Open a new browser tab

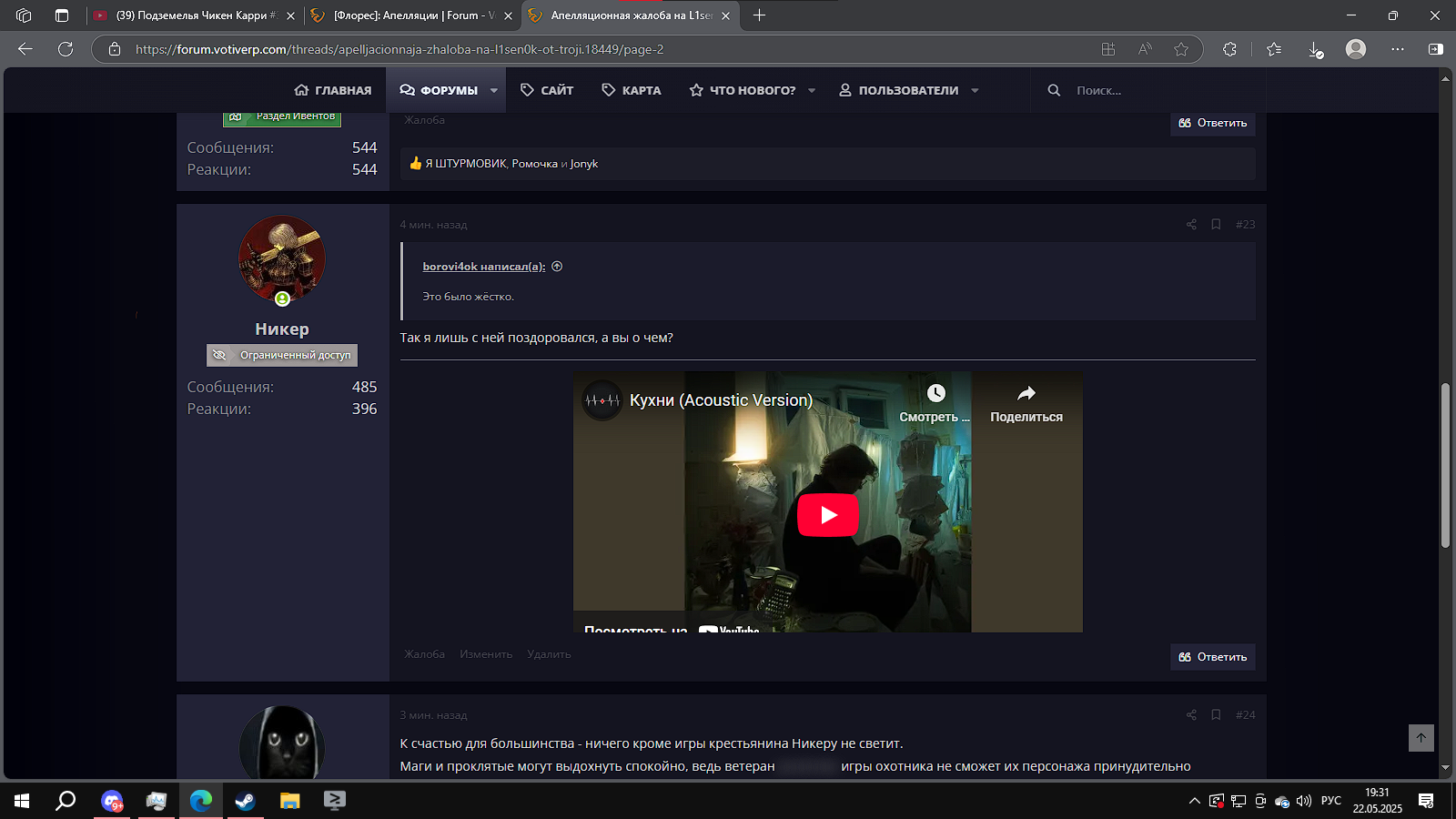pos(759,15)
